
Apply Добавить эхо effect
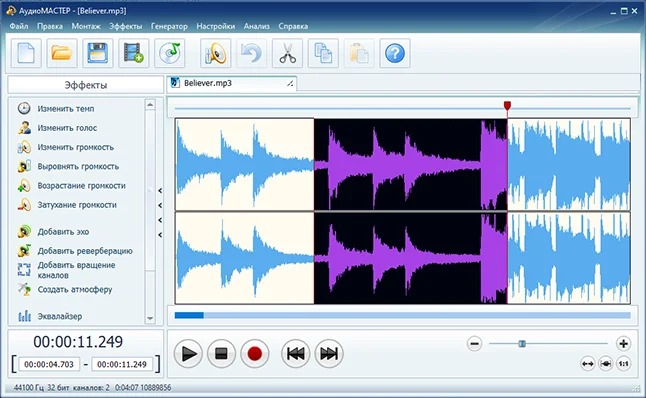coord(63,232)
